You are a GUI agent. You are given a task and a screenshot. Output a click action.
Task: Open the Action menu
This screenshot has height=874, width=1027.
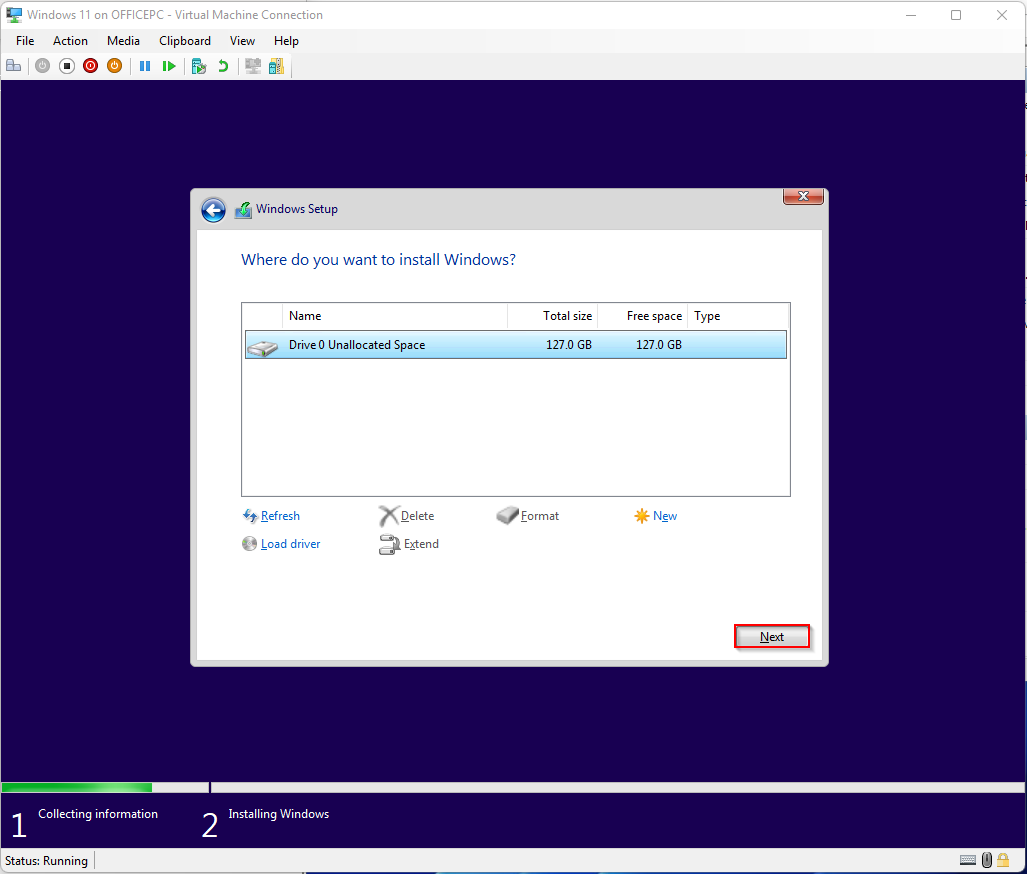(70, 41)
